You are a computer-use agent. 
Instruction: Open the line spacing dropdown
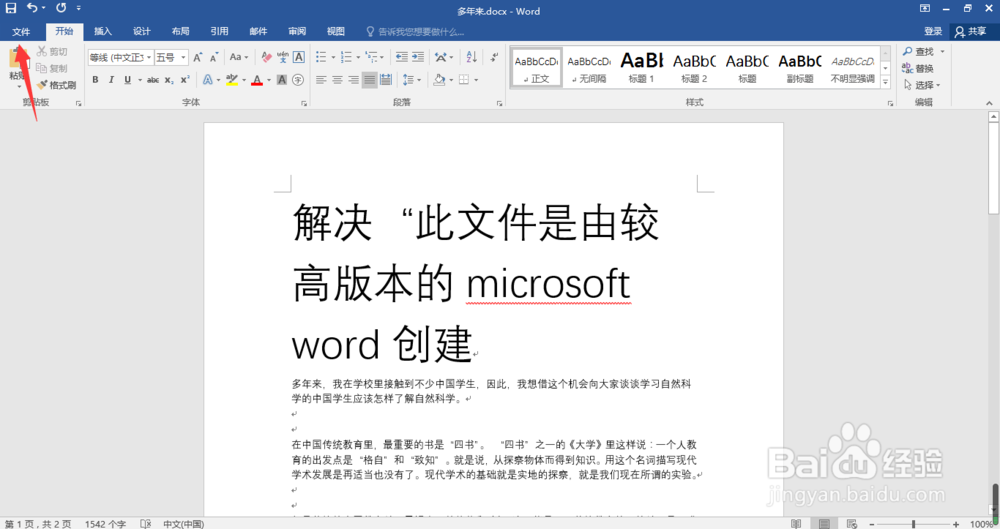coord(411,80)
